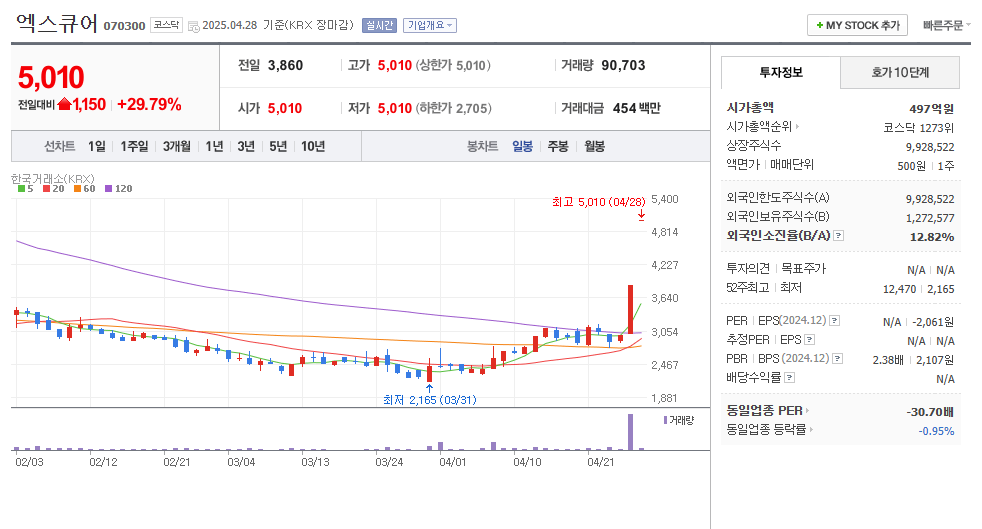Click the orange 60-day moving average swatch
The image size is (982, 529).
coord(77,188)
